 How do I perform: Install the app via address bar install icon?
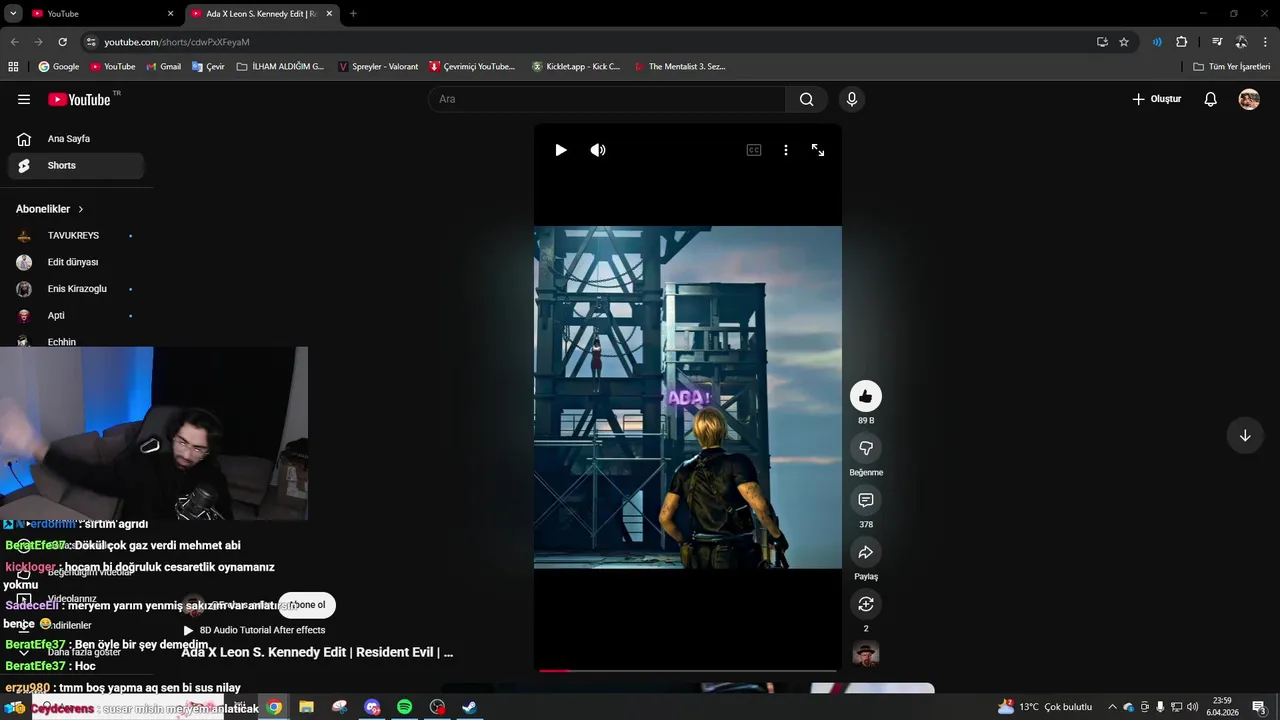tap(1102, 42)
